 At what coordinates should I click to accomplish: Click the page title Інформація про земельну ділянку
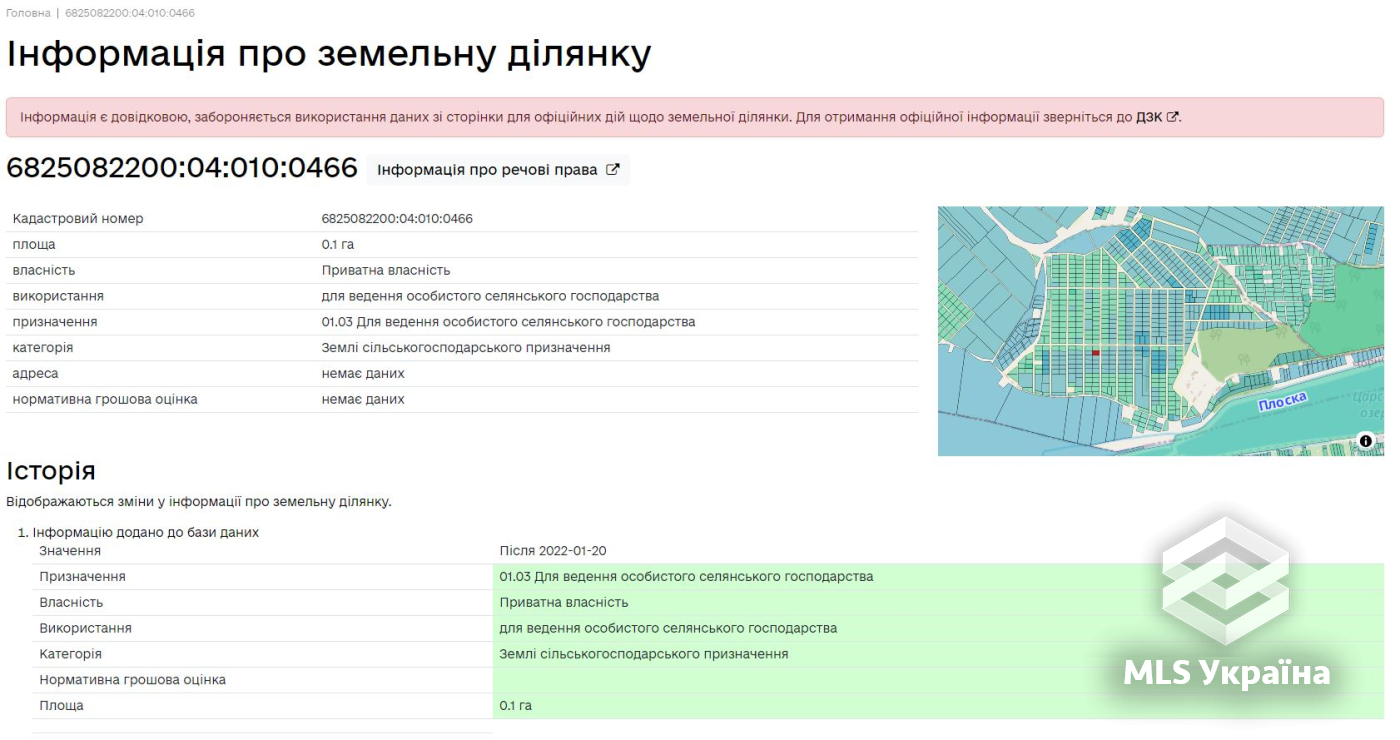[x=329, y=54]
